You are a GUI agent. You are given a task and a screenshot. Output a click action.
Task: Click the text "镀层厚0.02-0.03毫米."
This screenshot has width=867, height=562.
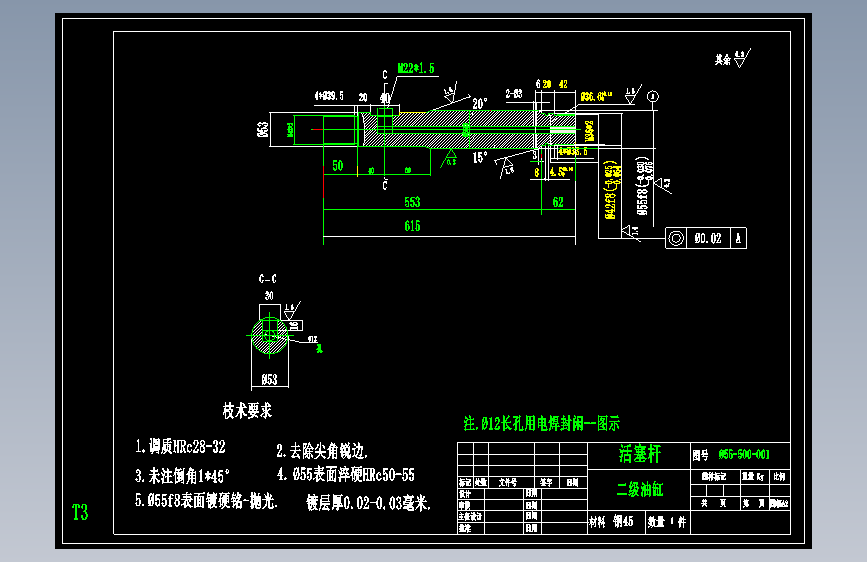[x=368, y=503]
